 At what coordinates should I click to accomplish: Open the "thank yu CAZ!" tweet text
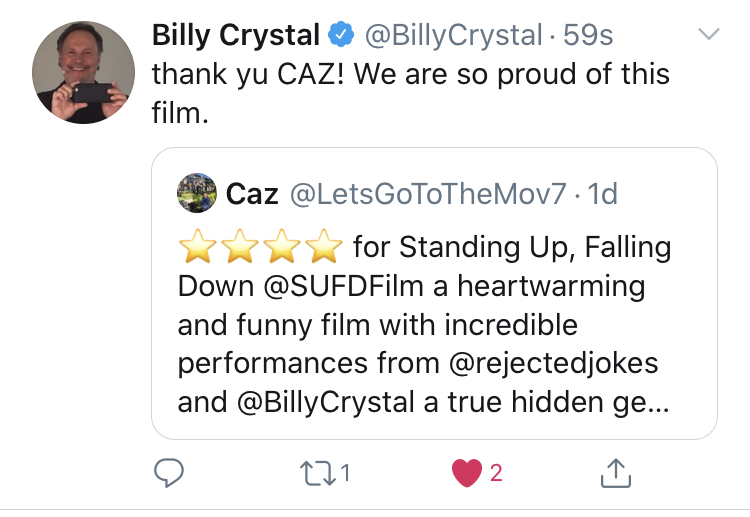point(410,74)
